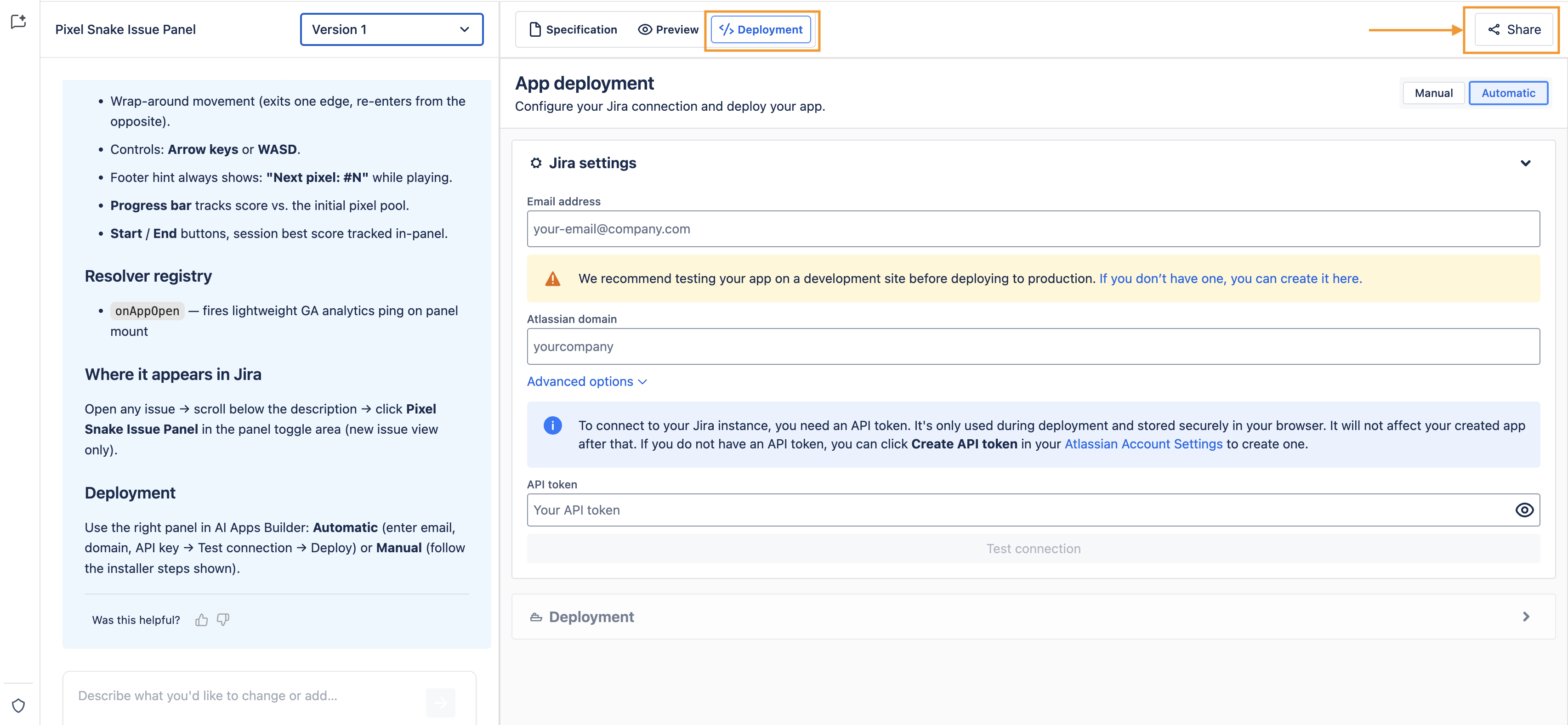Click the Test connection button
1568x725 pixels.
point(1033,549)
